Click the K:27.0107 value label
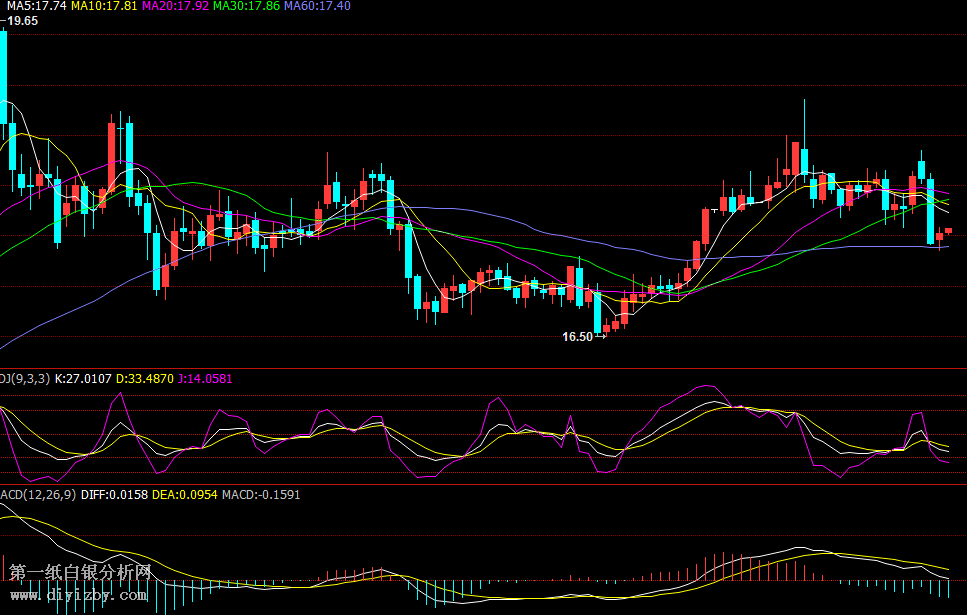 click(x=83, y=379)
